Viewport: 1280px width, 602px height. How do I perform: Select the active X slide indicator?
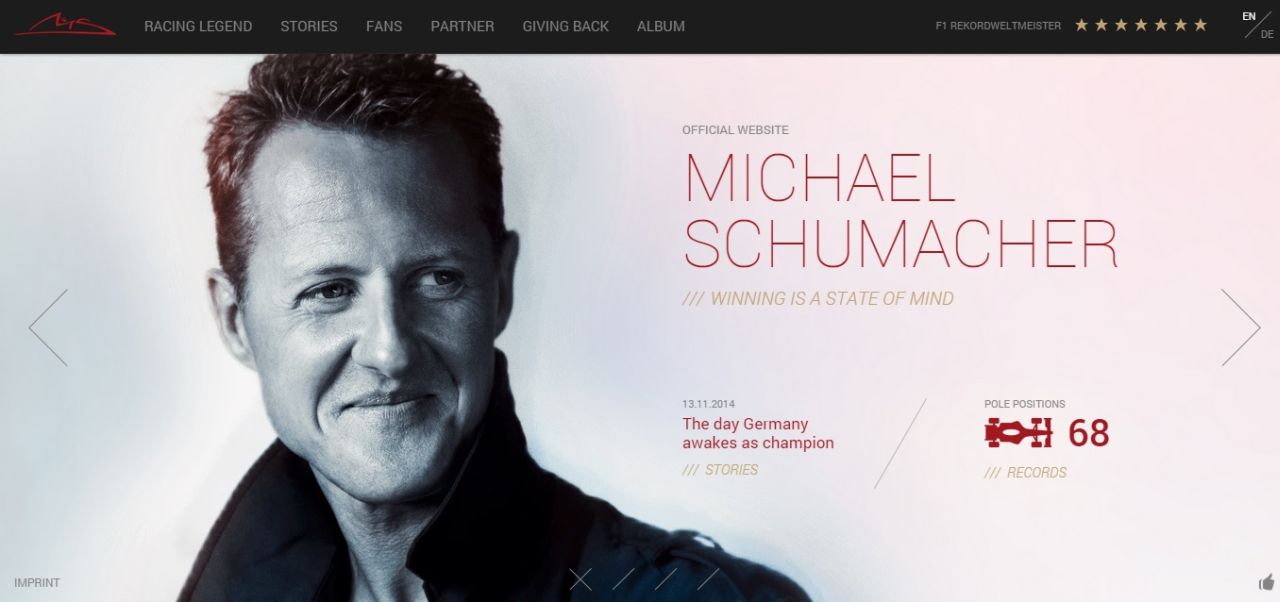coord(581,579)
